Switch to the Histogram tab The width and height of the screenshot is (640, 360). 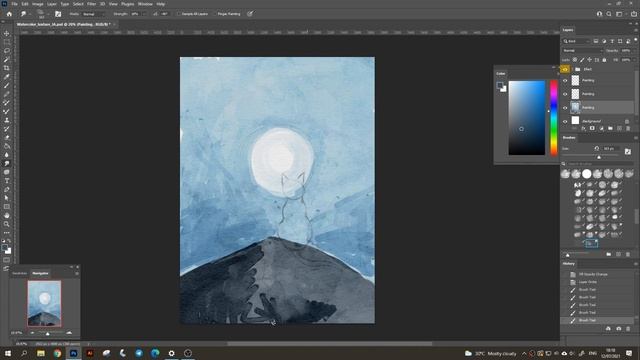click(20, 273)
